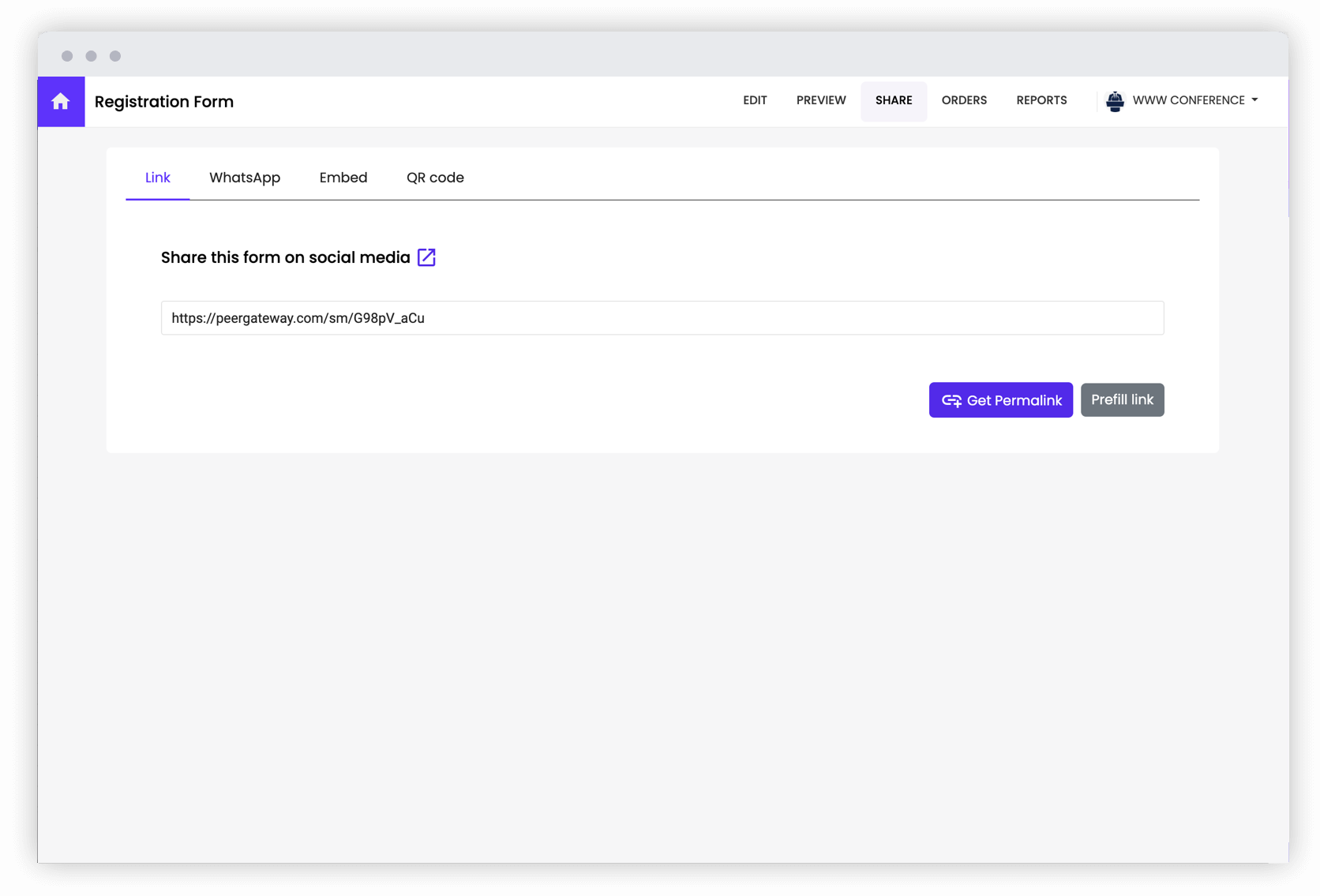Click the home icon in the top-left corner
1320x896 pixels.
pyautogui.click(x=60, y=101)
